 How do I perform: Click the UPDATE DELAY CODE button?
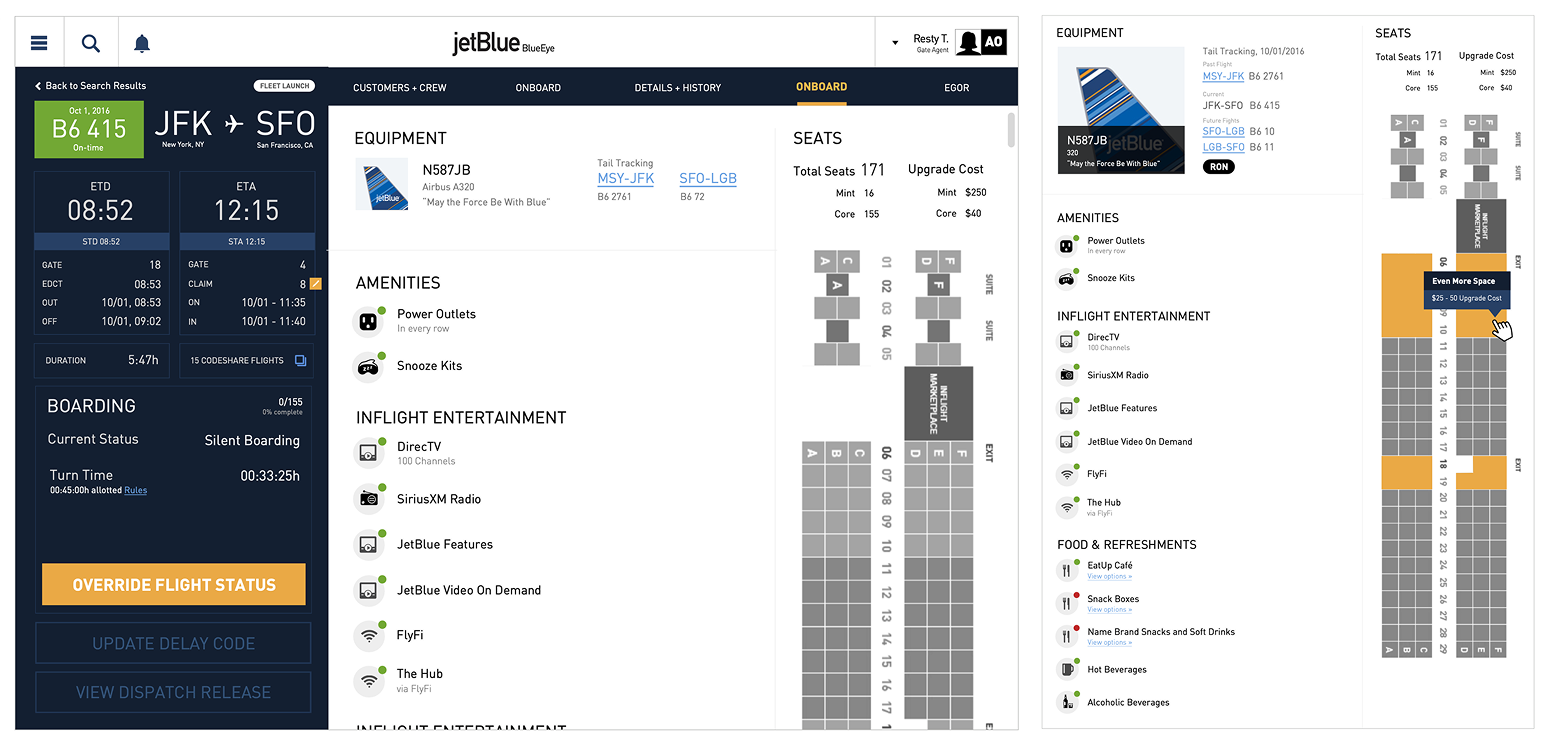coord(173,643)
